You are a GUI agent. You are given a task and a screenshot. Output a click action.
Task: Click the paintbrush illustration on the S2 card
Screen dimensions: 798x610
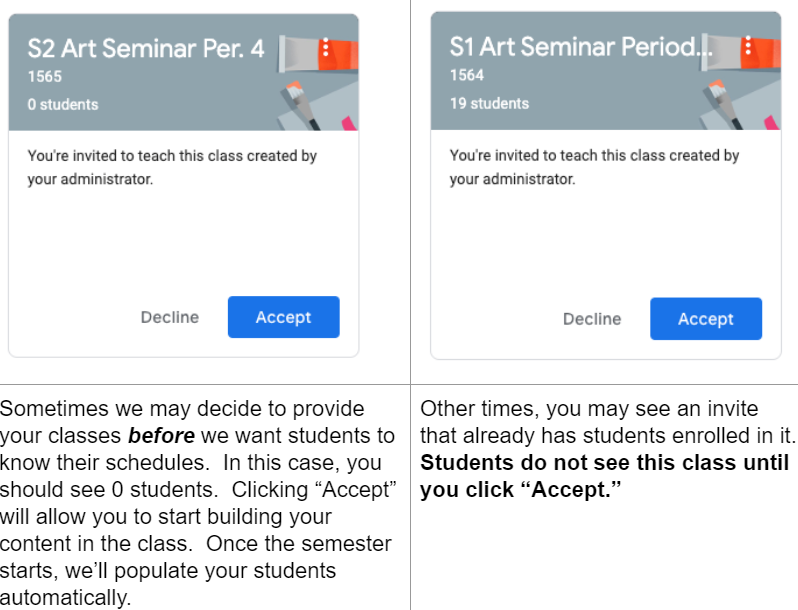point(296,98)
